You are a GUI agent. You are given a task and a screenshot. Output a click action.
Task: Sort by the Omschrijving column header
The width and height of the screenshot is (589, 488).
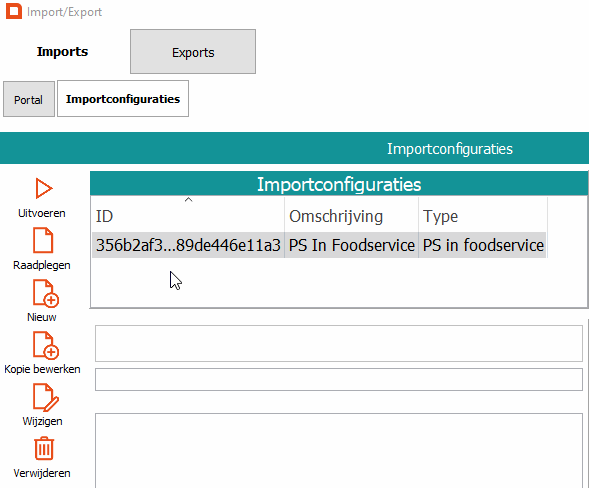[351, 216]
